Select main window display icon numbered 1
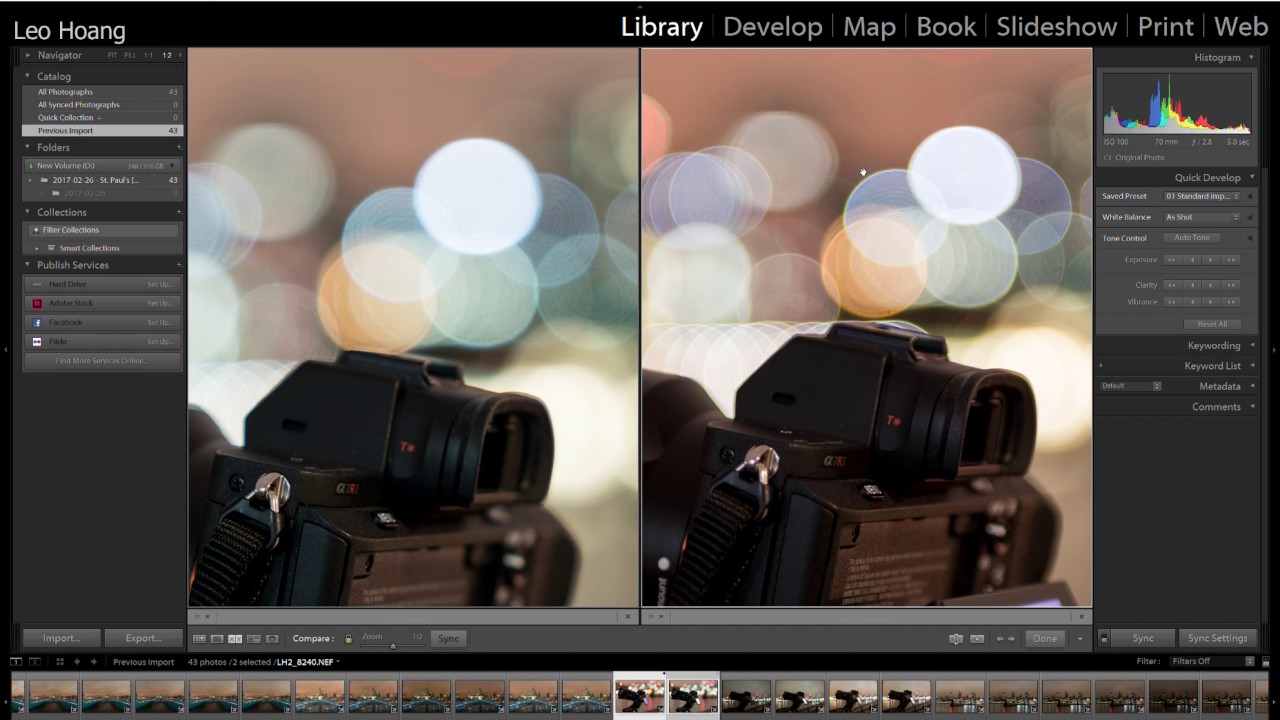 coord(17,662)
